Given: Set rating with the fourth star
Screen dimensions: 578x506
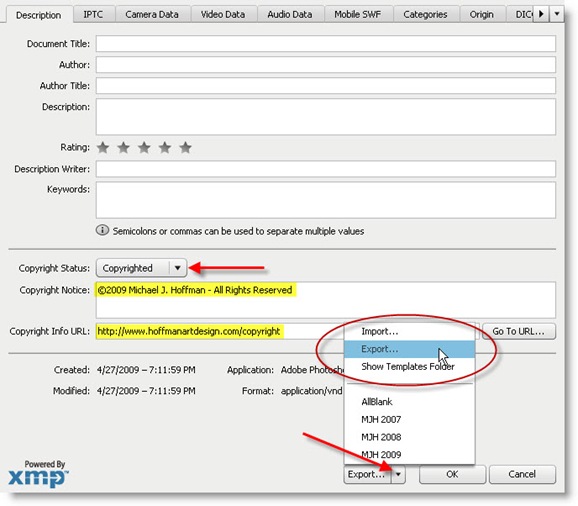Looking at the screenshot, I should 165,147.
